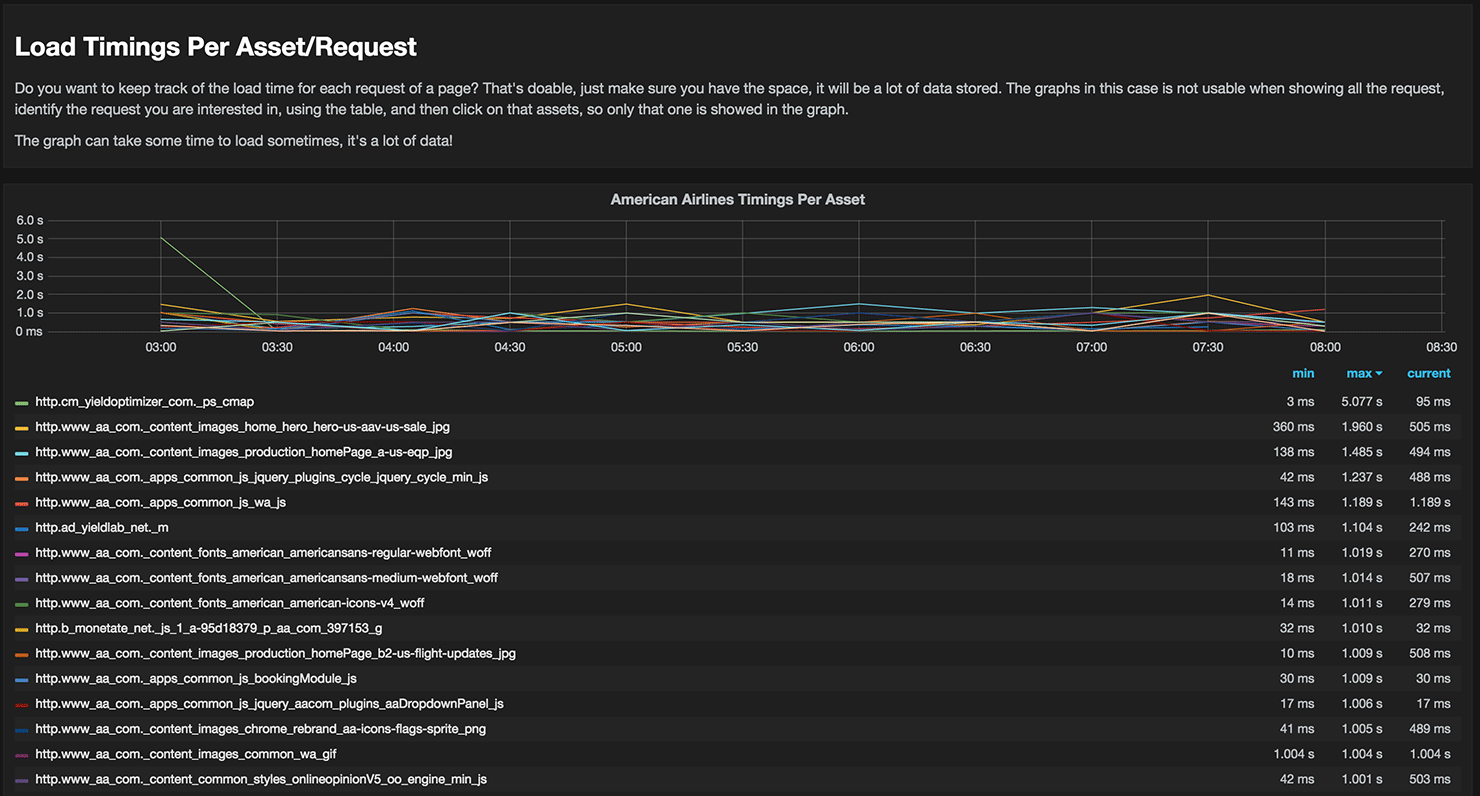Select the bookingModule_js legend entry
The height and width of the screenshot is (796, 1480).
pos(196,678)
